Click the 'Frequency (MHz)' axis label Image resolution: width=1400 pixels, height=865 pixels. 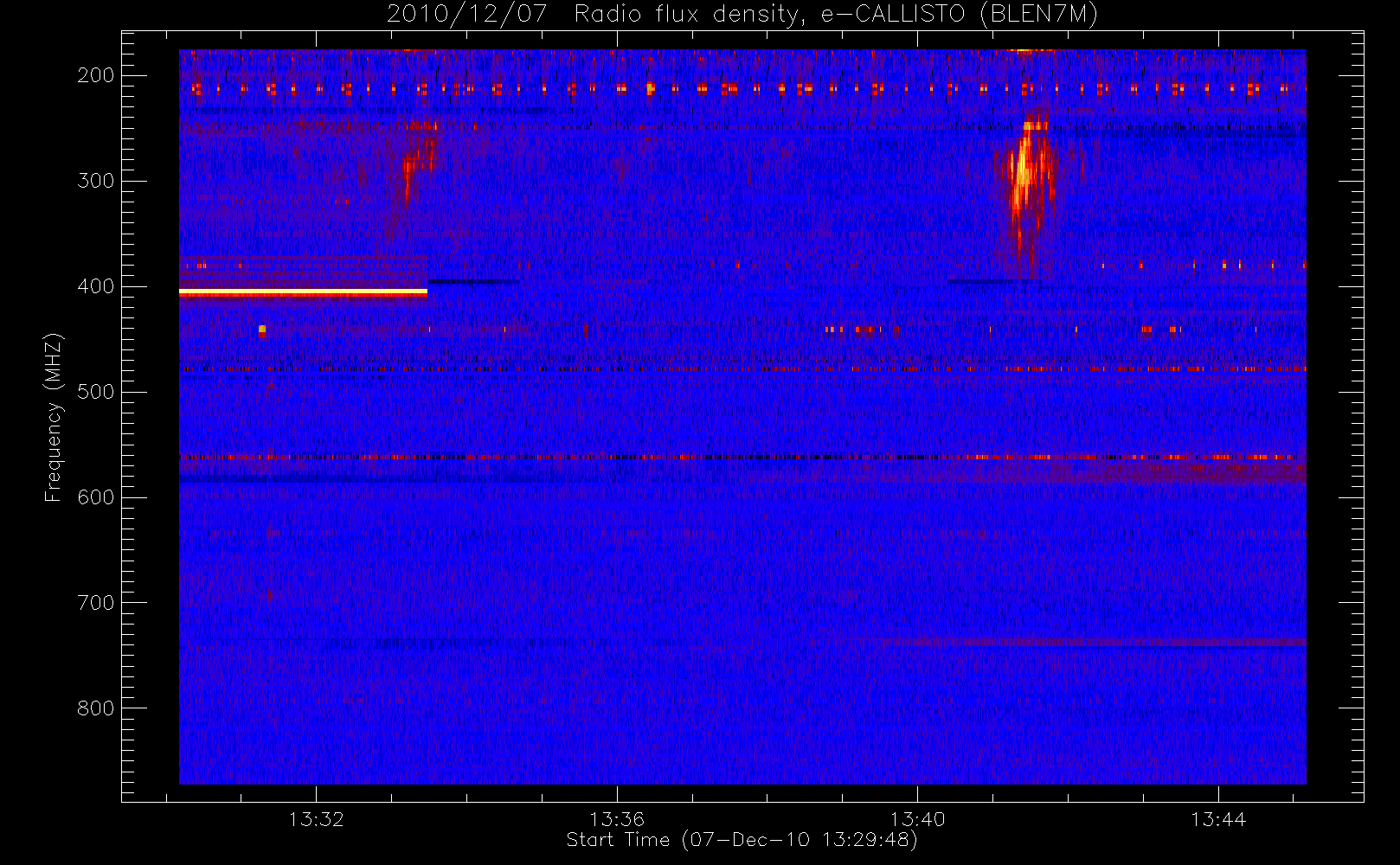[54, 417]
